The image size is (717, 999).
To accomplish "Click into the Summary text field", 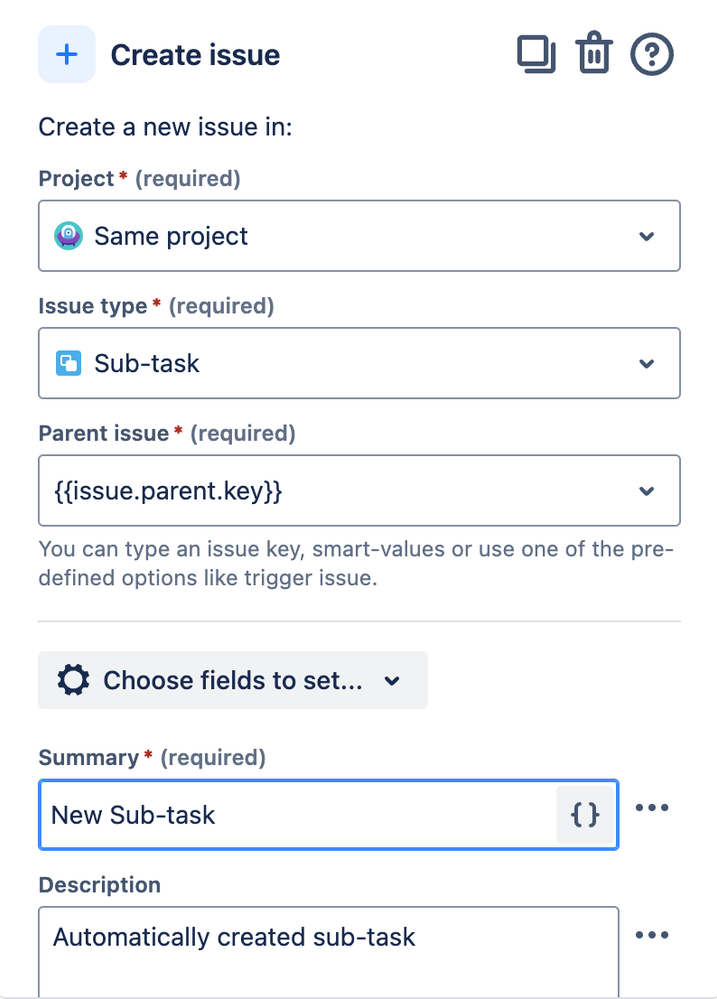I will 300,815.
